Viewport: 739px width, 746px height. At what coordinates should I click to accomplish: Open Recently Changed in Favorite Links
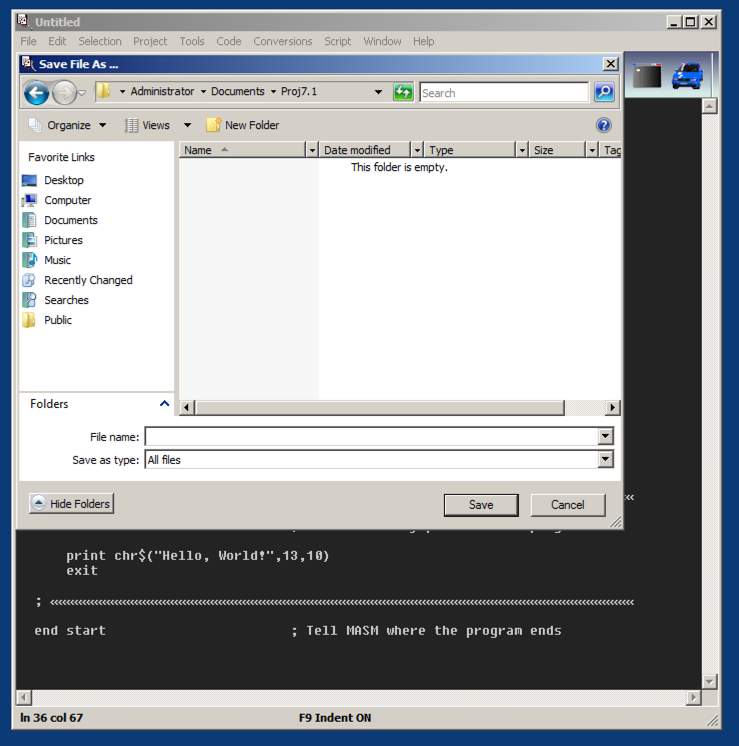point(88,280)
